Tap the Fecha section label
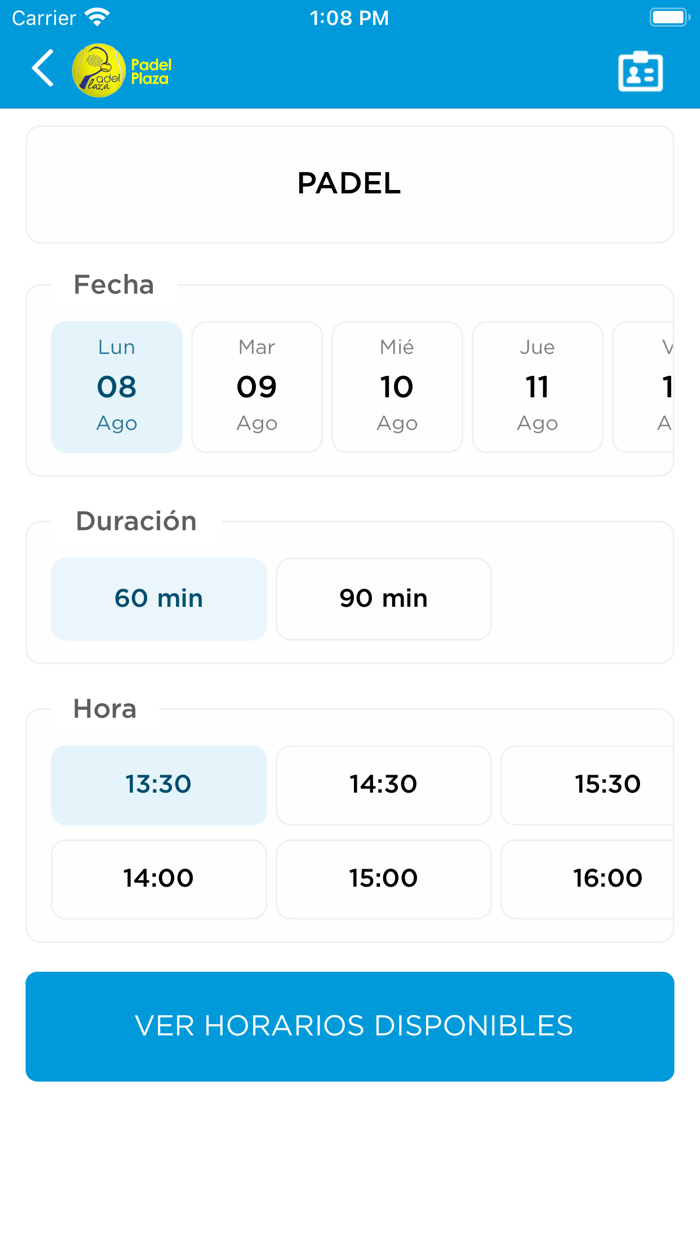This screenshot has width=700, height=1244. [x=113, y=285]
